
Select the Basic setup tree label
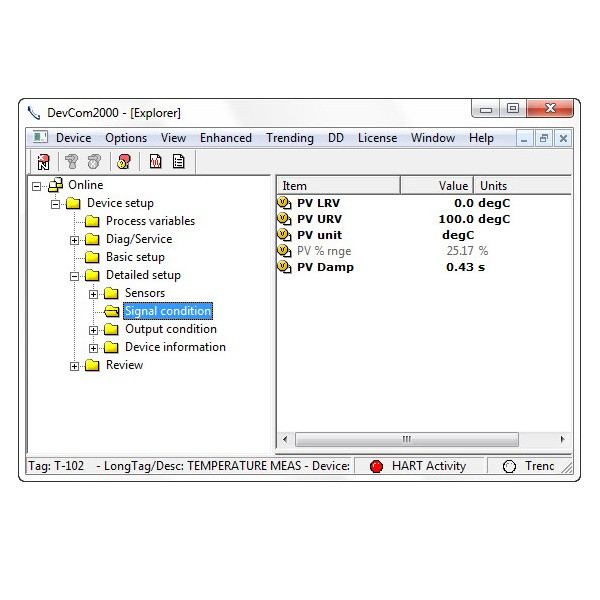[x=135, y=257]
